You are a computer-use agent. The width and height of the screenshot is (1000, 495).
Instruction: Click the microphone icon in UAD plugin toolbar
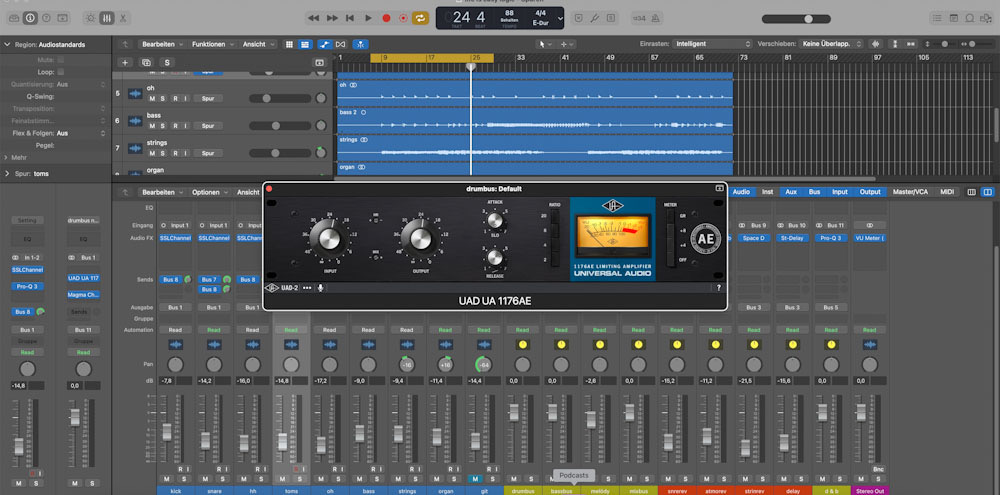pos(320,288)
